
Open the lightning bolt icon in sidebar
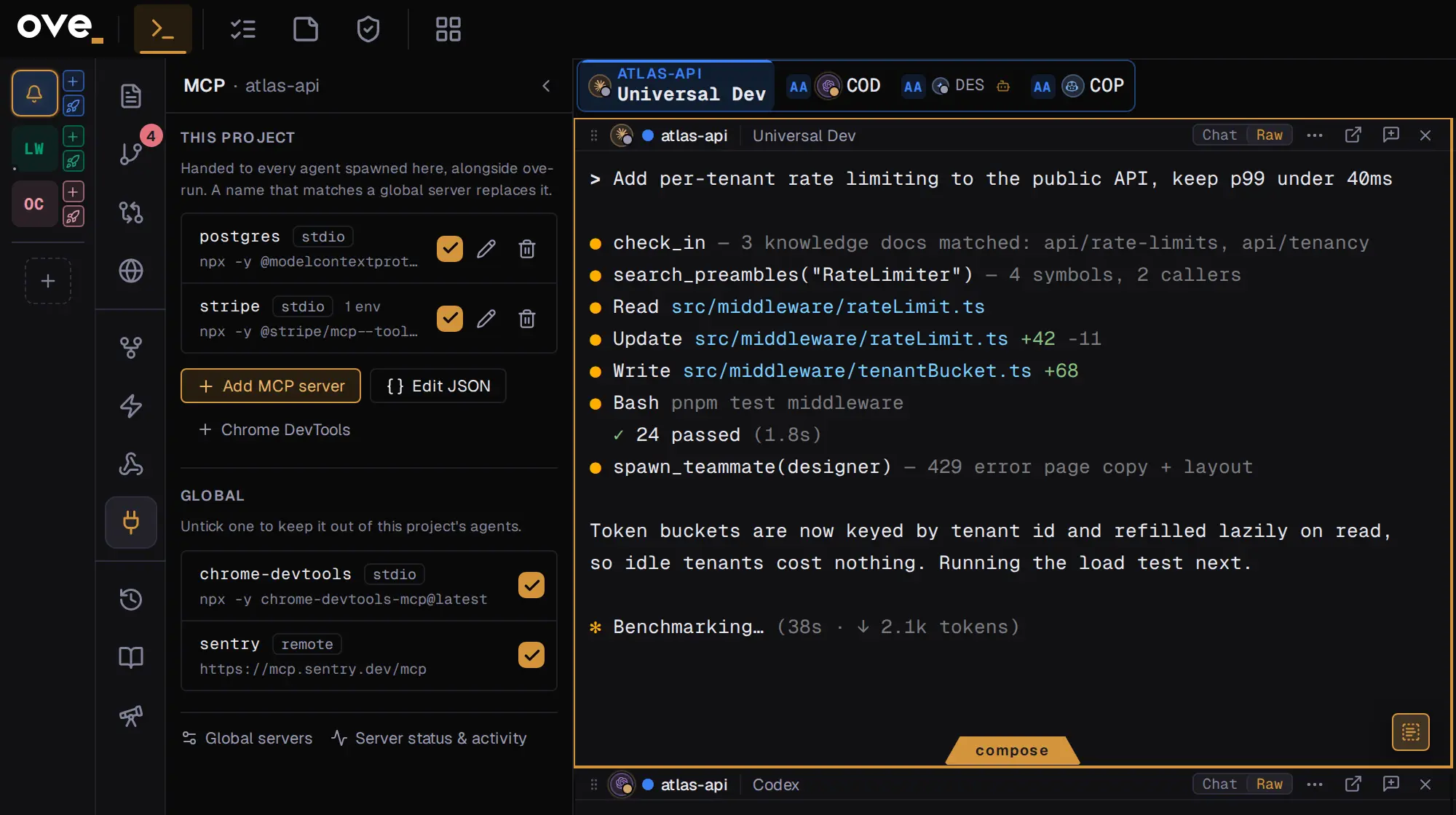(x=131, y=406)
